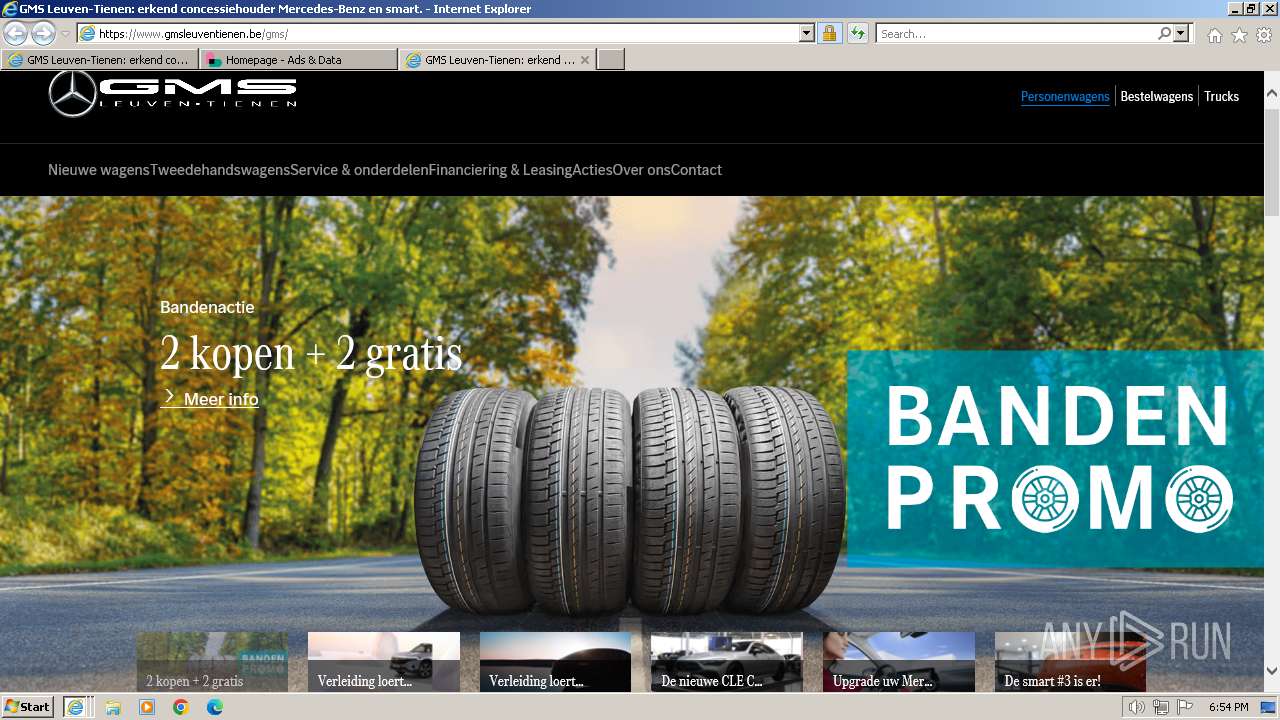Select Trucks in top navigation
The height and width of the screenshot is (720, 1280).
[x=1221, y=97]
